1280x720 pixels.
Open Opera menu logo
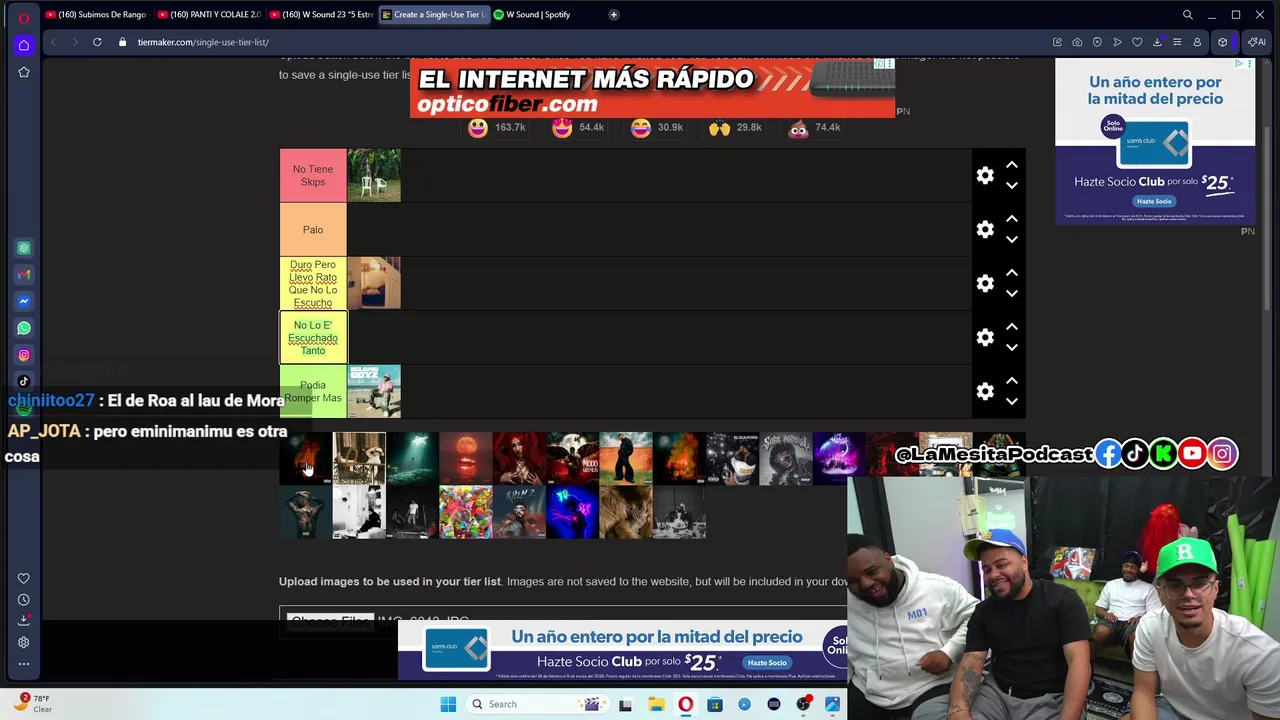[x=23, y=17]
